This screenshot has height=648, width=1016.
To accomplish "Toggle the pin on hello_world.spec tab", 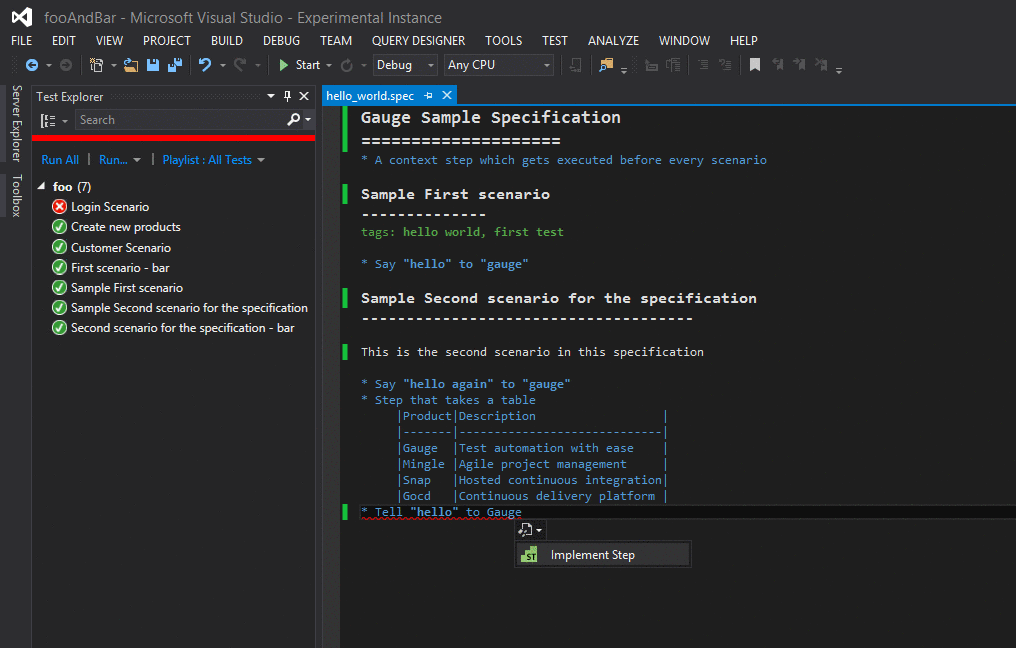I will pyautogui.click(x=429, y=96).
